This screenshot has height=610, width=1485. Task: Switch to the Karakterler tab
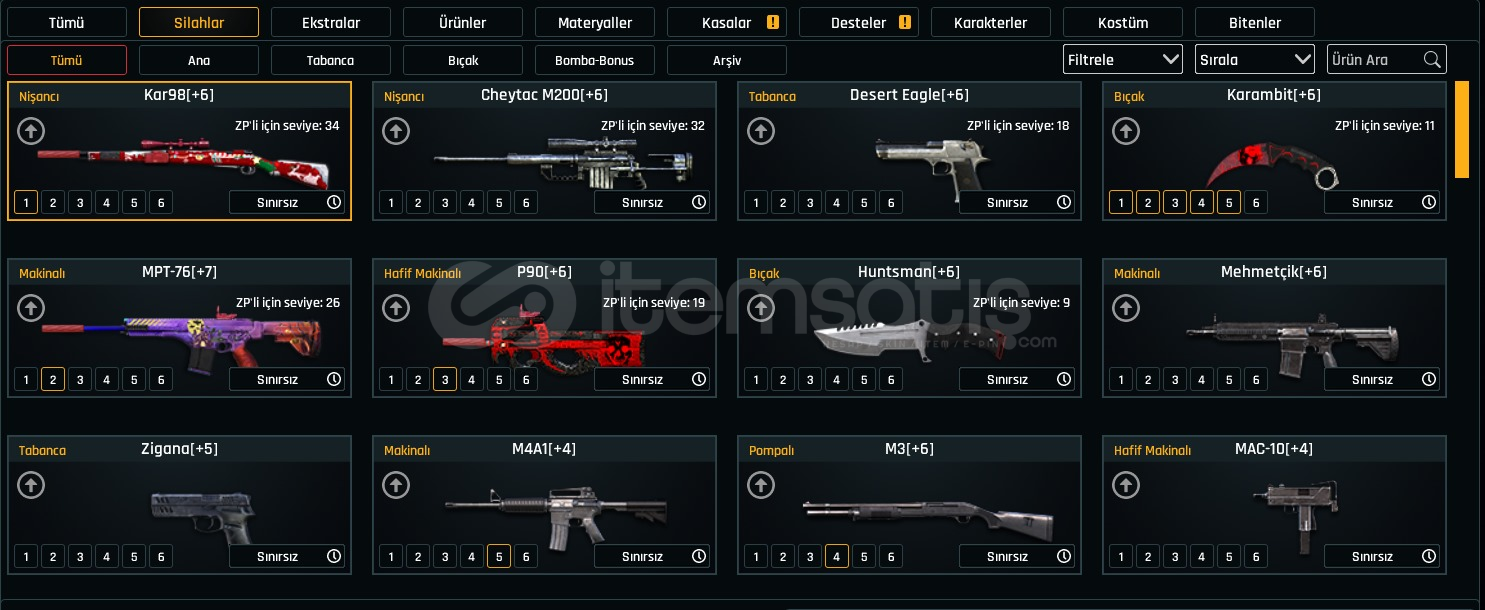pyautogui.click(x=990, y=22)
